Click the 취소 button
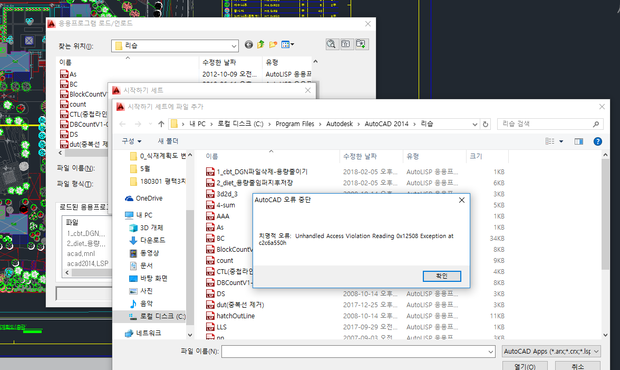Viewport: 620px width, 370px height. click(578, 366)
